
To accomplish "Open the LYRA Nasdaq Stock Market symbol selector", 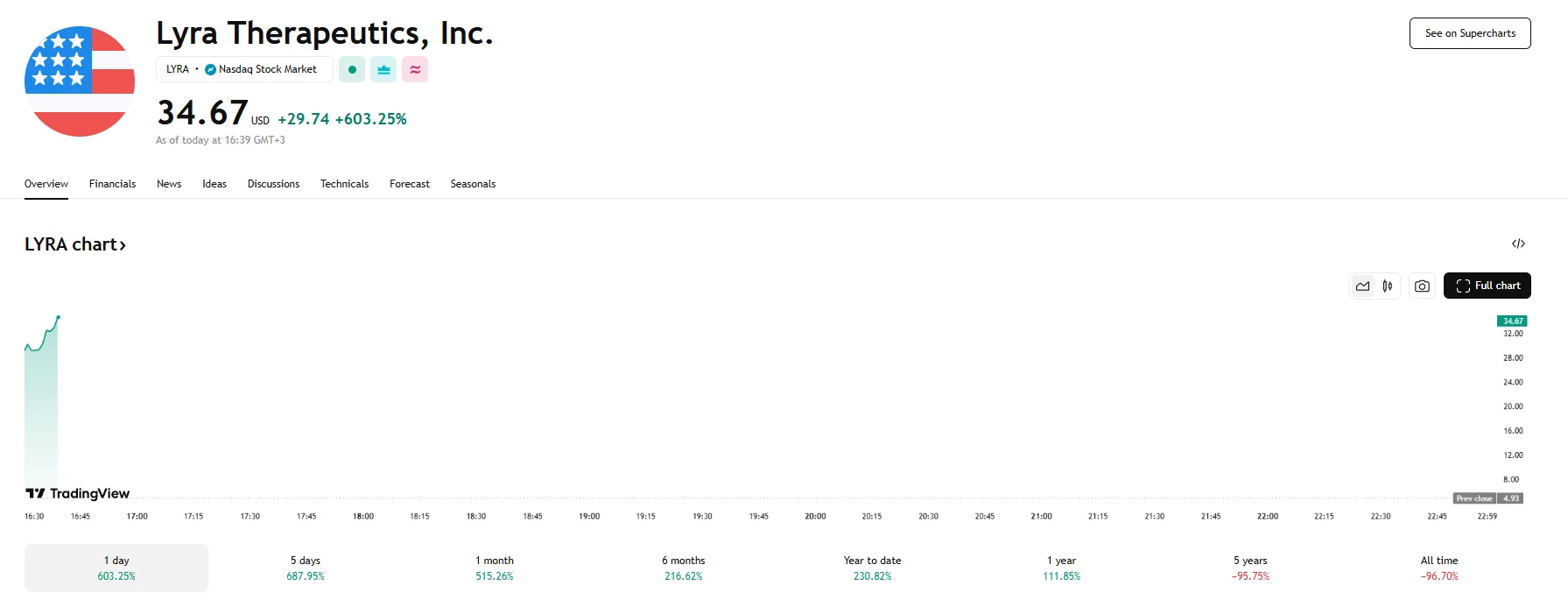I will point(243,69).
